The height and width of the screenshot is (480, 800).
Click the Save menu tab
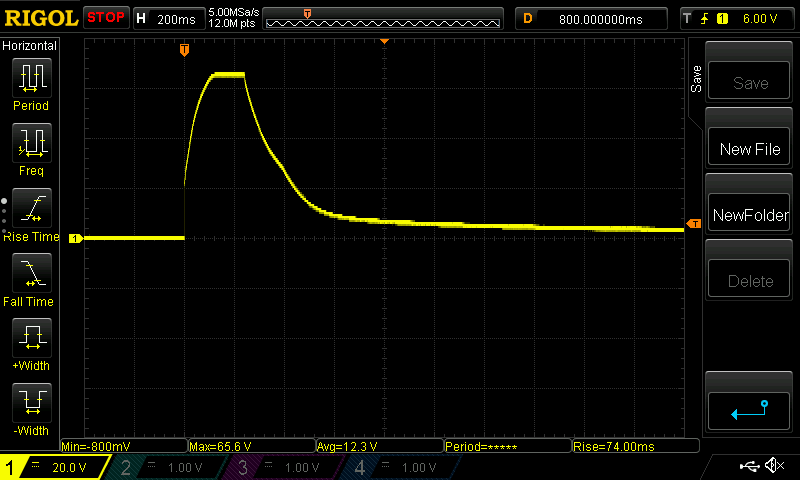[696, 80]
